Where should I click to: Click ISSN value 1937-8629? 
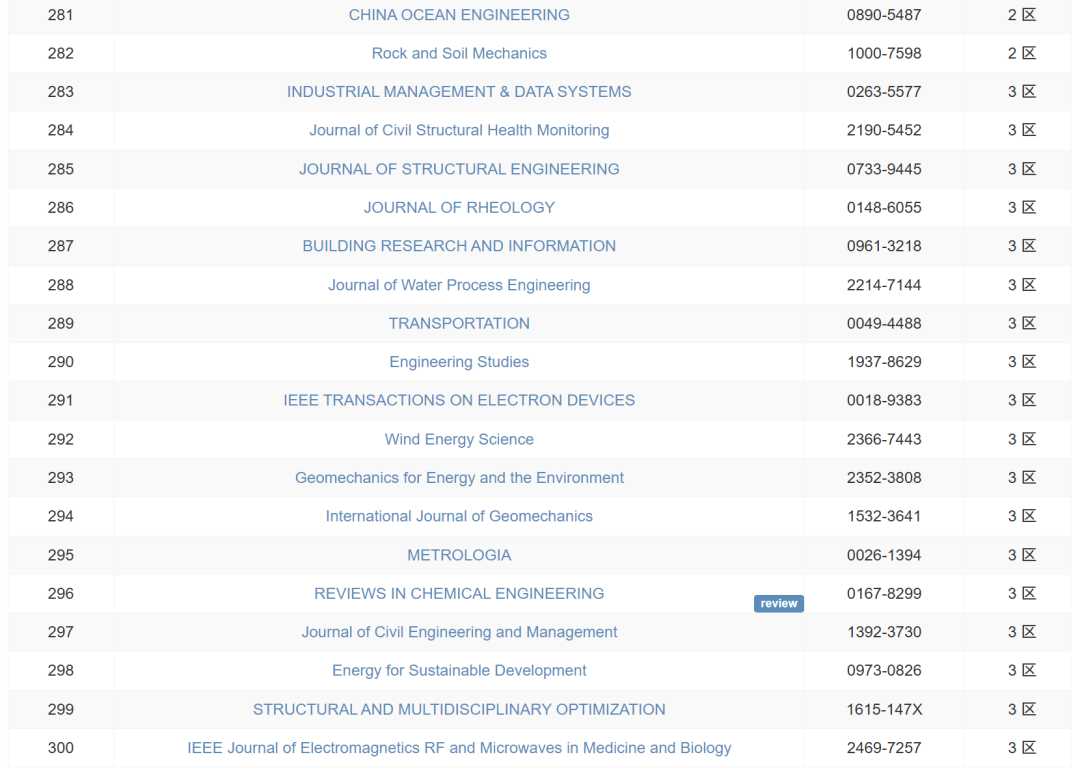(884, 362)
